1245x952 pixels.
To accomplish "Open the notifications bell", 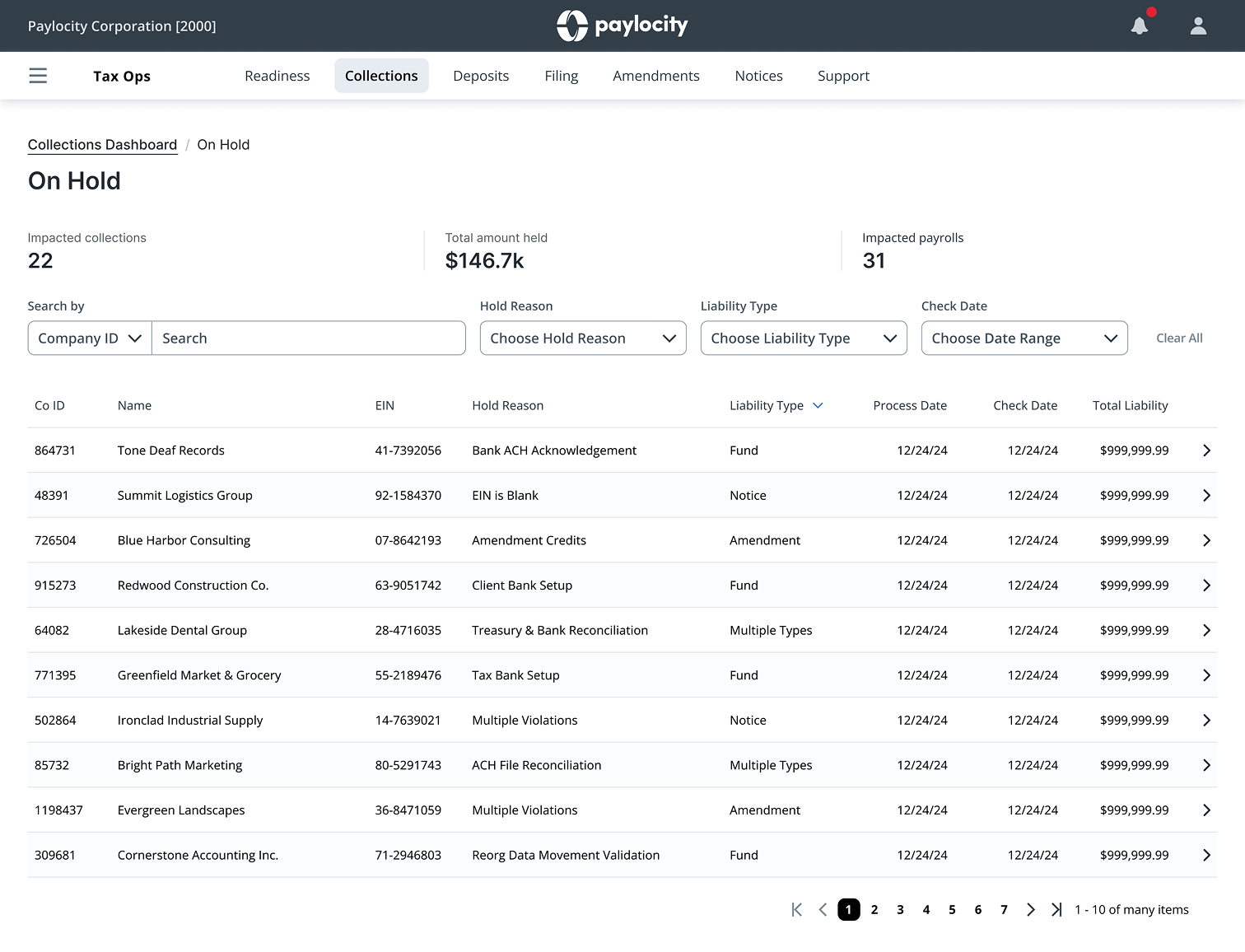I will [x=1140, y=26].
